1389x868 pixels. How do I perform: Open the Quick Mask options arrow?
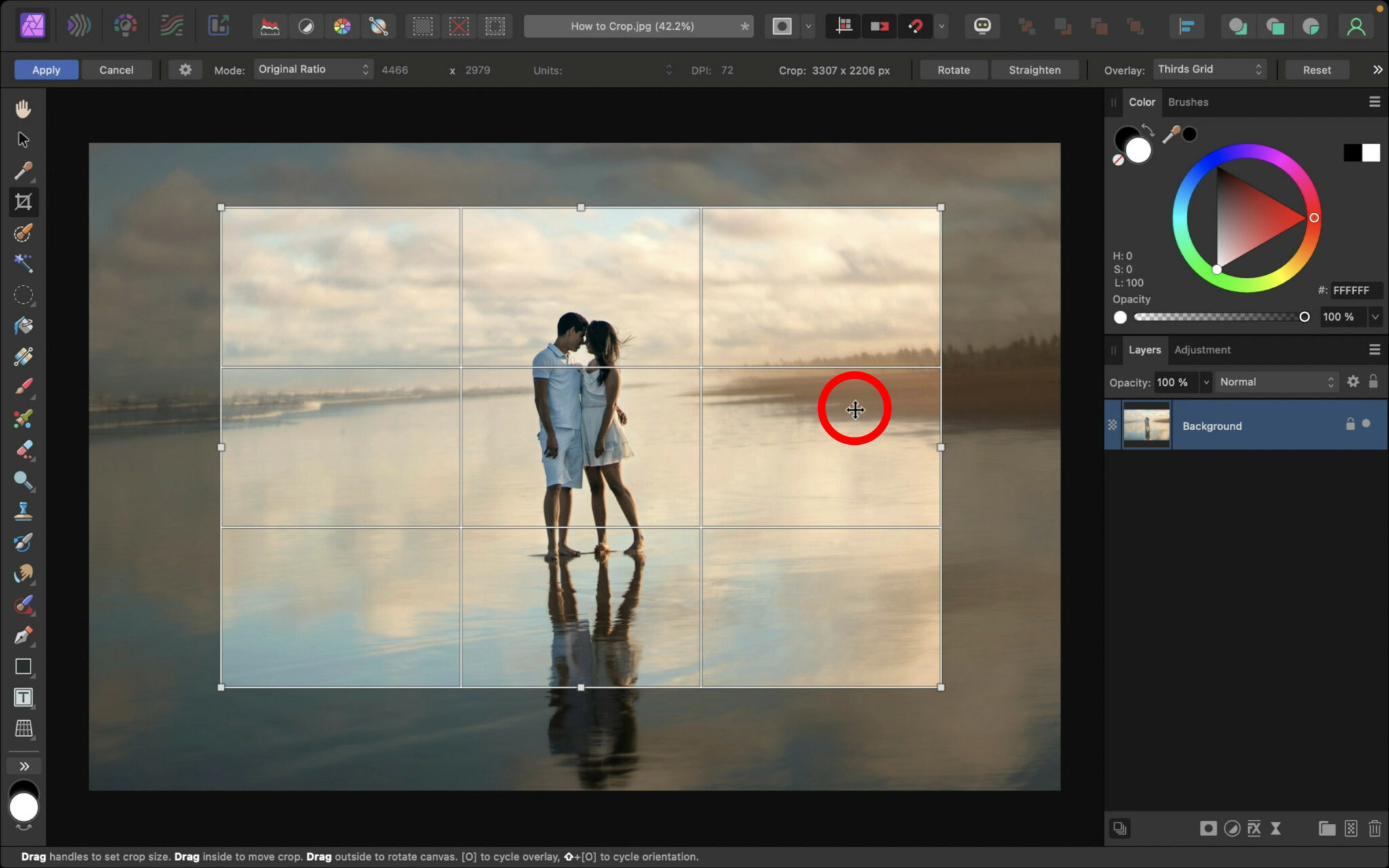click(x=808, y=26)
